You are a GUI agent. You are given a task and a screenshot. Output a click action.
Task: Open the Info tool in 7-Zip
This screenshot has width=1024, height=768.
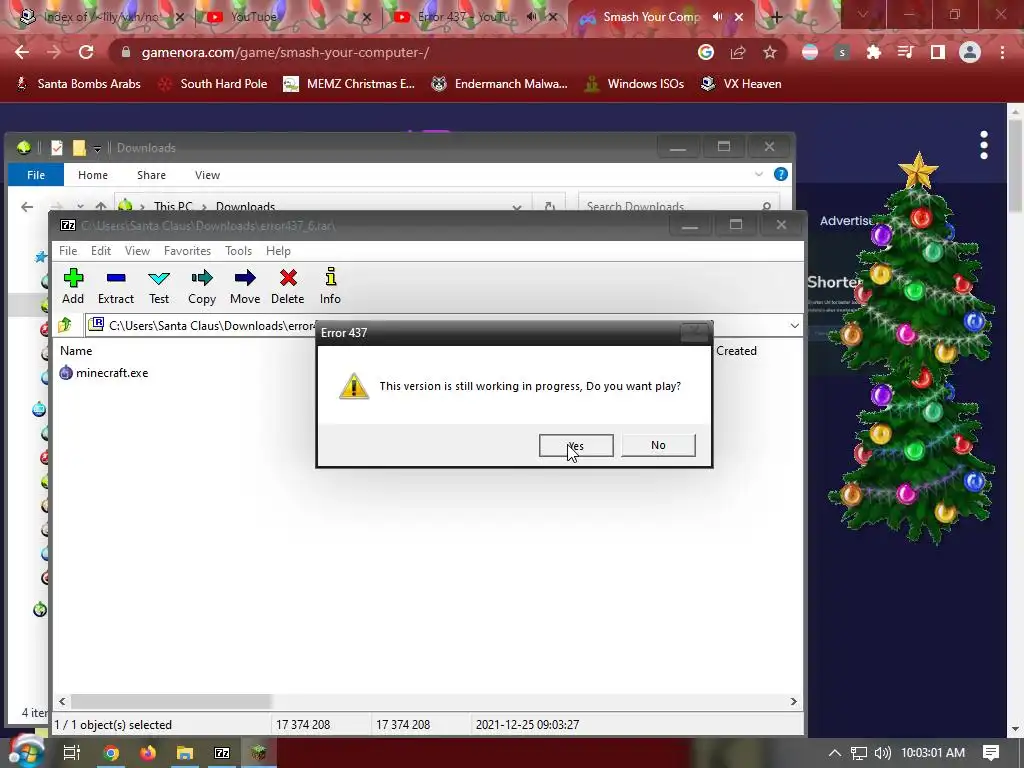pos(330,287)
